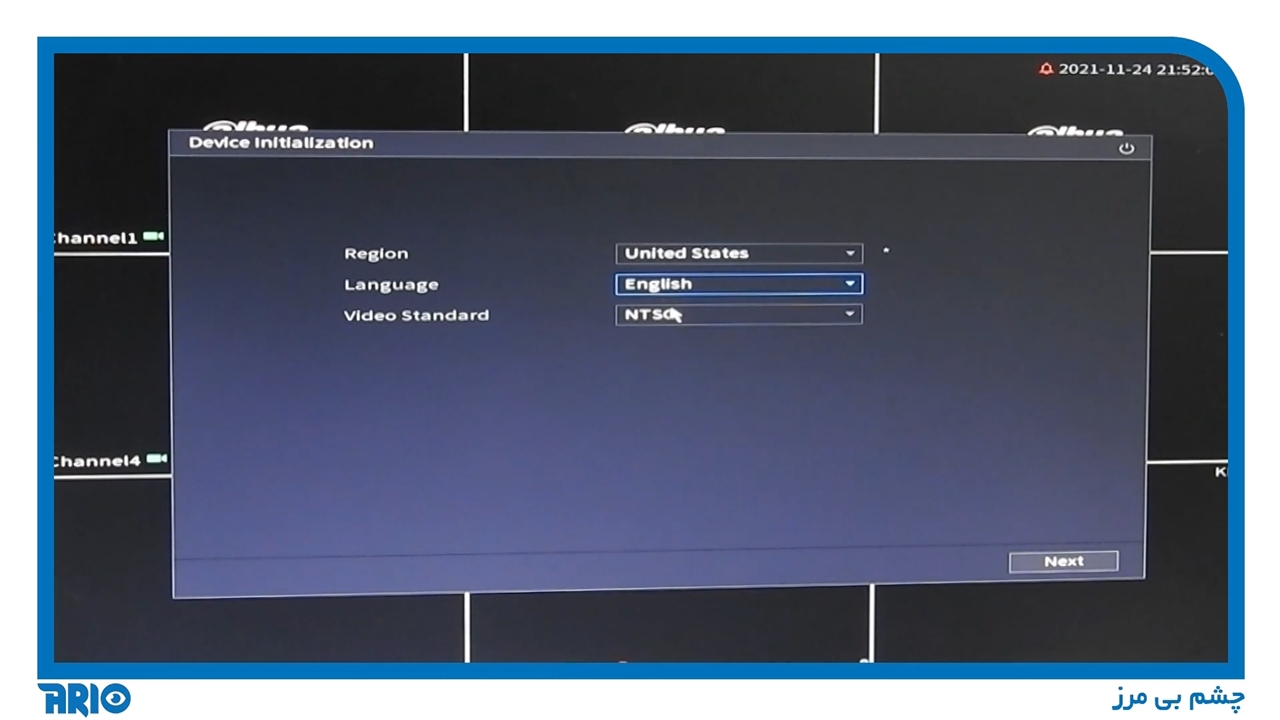
Task: Click the red alarm bell icon
Action: pyautogui.click(x=1046, y=69)
